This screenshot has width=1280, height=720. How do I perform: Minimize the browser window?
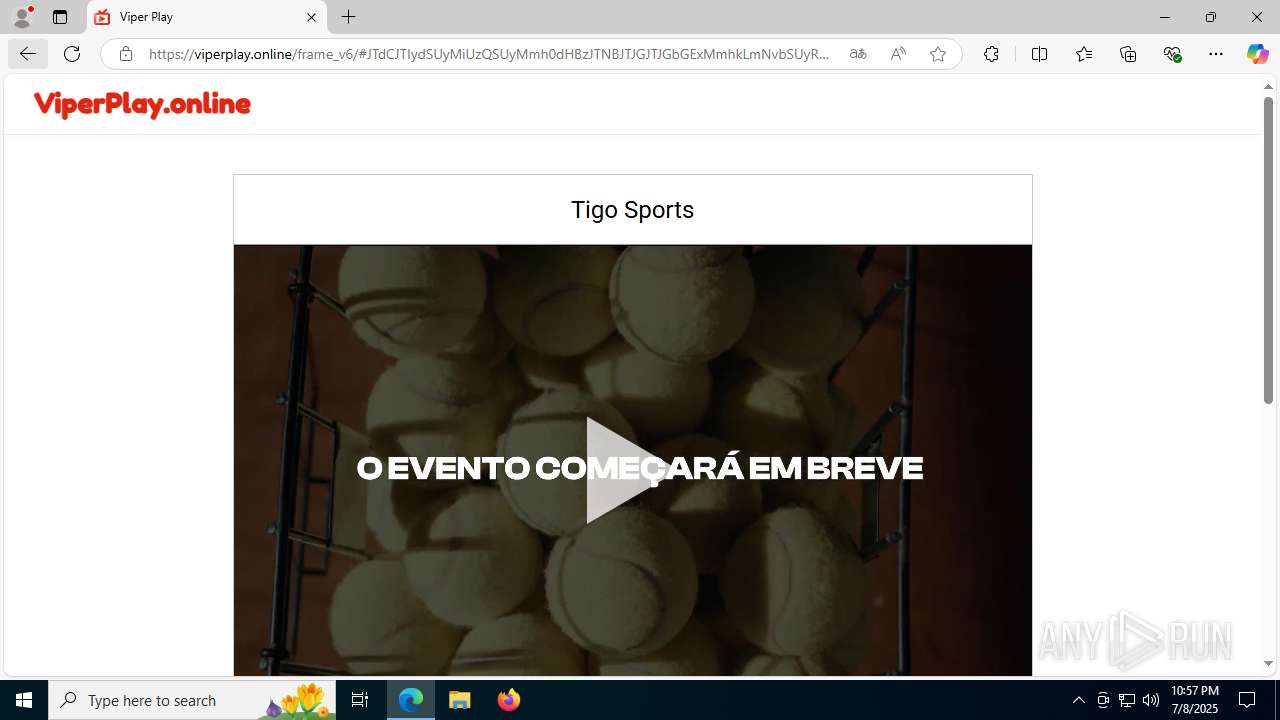pyautogui.click(x=1165, y=17)
